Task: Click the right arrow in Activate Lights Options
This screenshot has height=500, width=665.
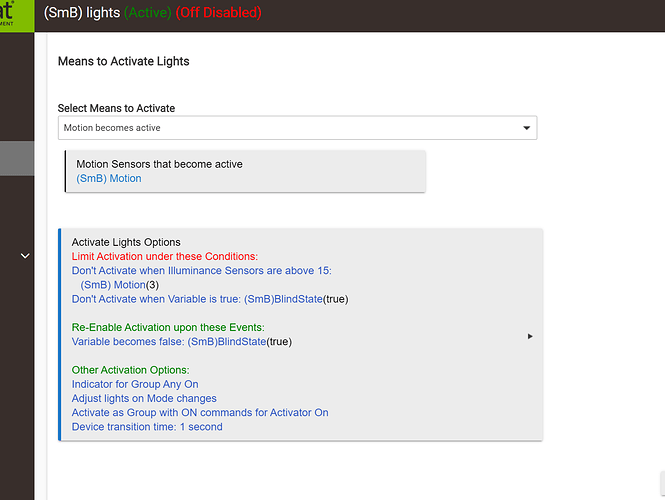Action: coord(530,336)
